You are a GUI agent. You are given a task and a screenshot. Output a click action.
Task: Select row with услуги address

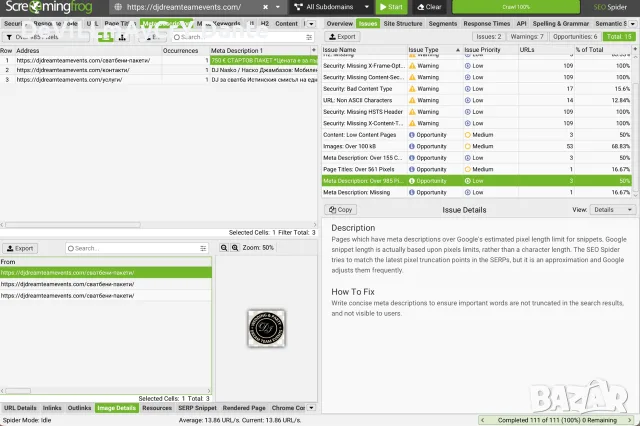click(158, 80)
